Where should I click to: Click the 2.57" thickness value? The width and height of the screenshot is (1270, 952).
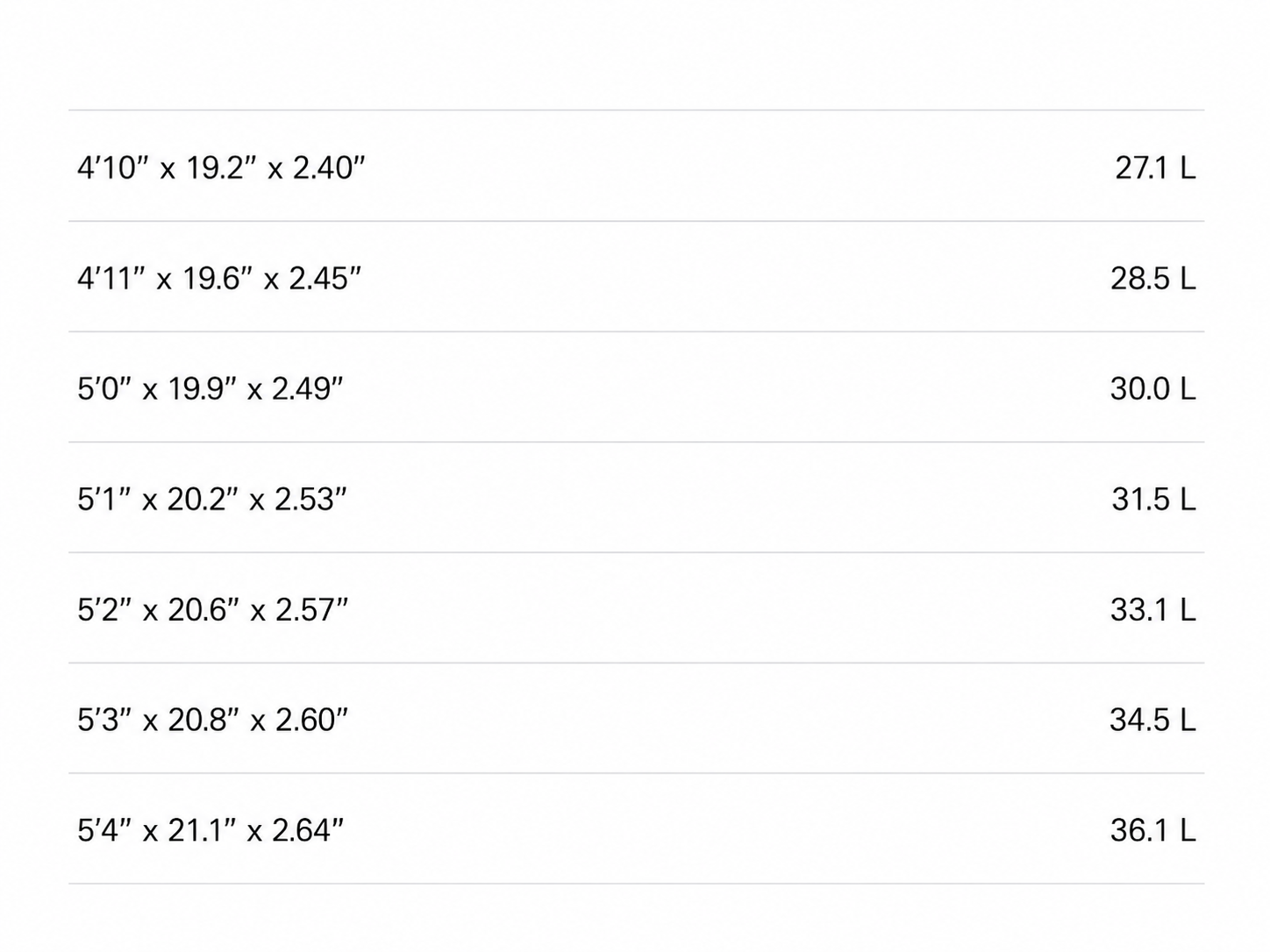[312, 609]
